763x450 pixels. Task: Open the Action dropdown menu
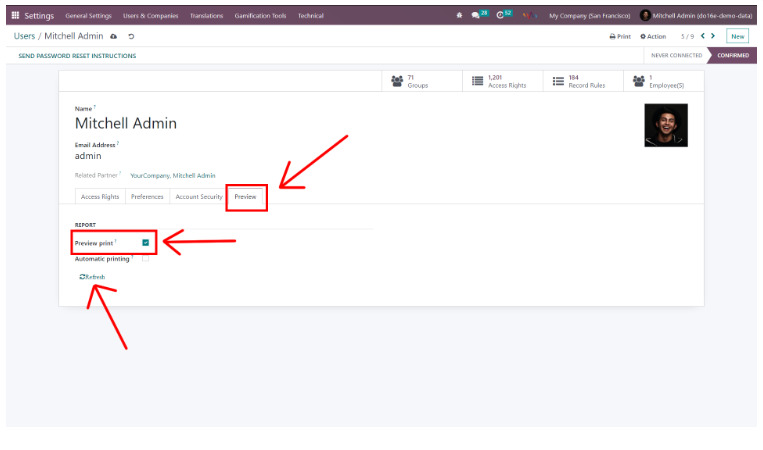click(x=653, y=36)
